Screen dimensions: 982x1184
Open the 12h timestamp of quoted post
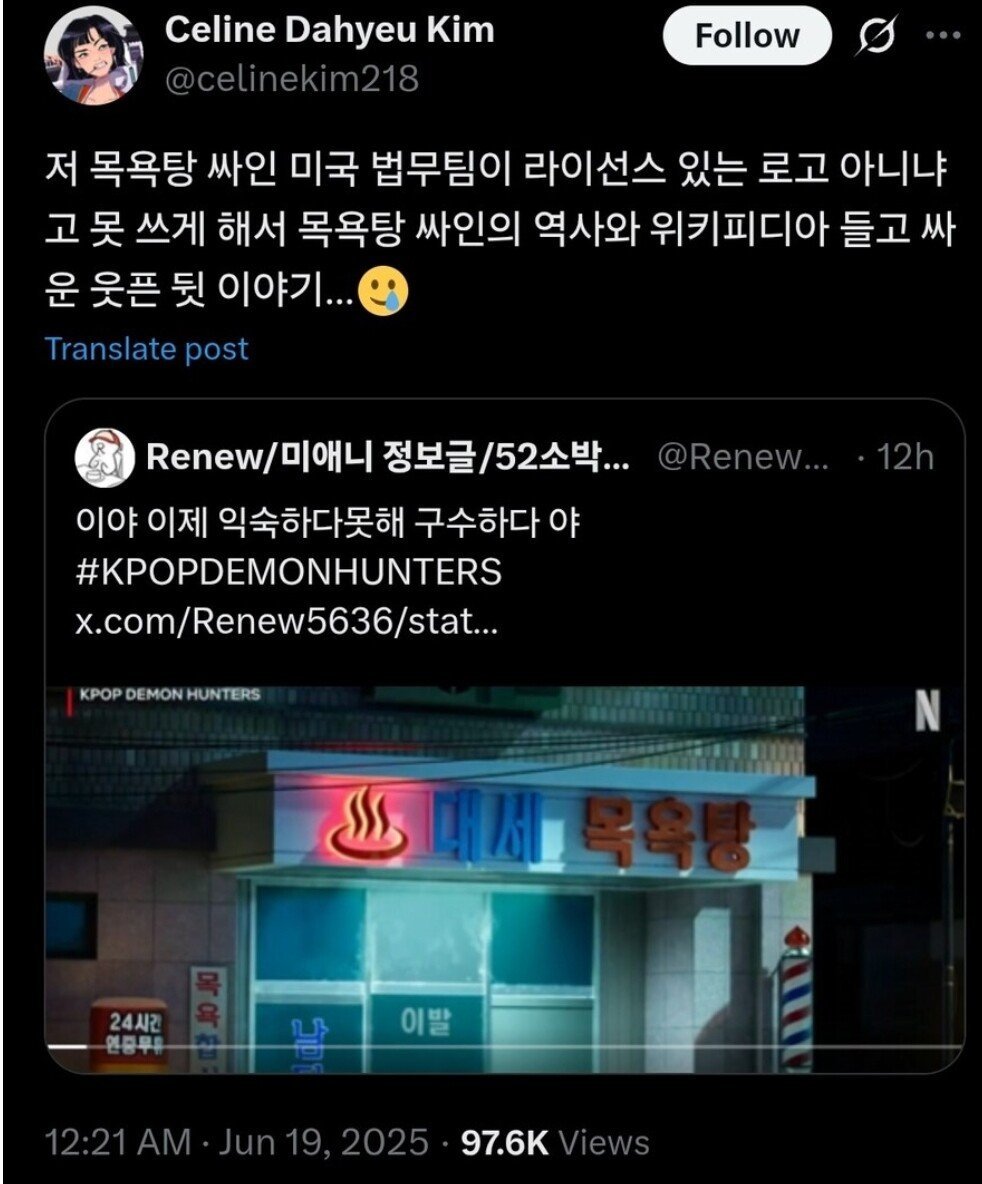[x=905, y=457]
